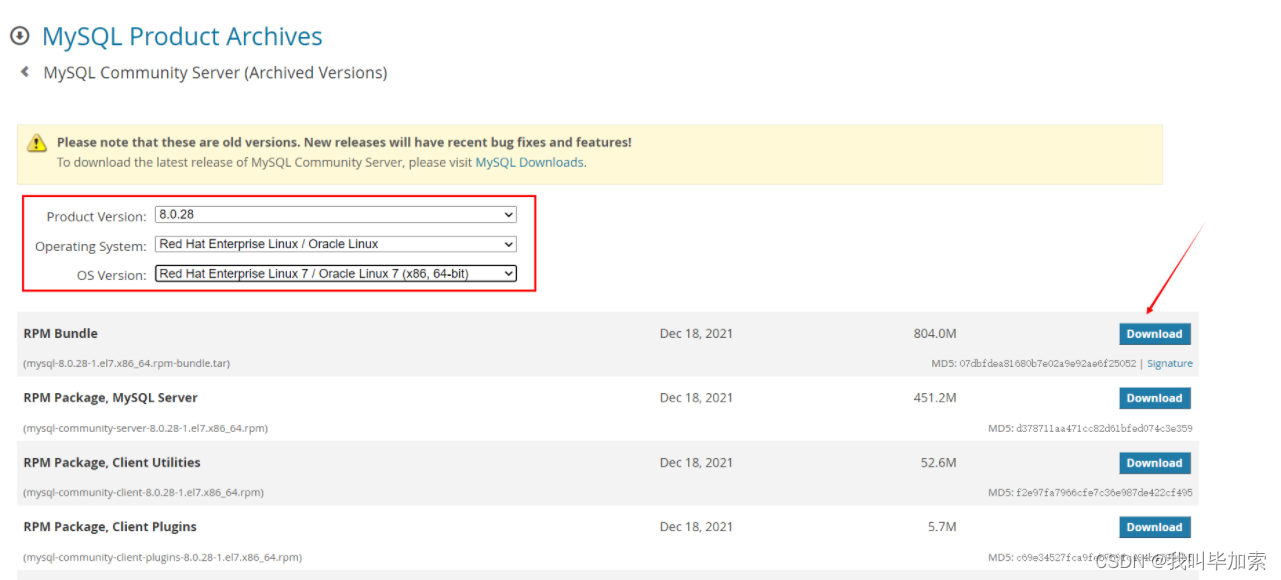Click the RPM Package, Client Utilities title
This screenshot has width=1281, height=580.
tap(112, 462)
